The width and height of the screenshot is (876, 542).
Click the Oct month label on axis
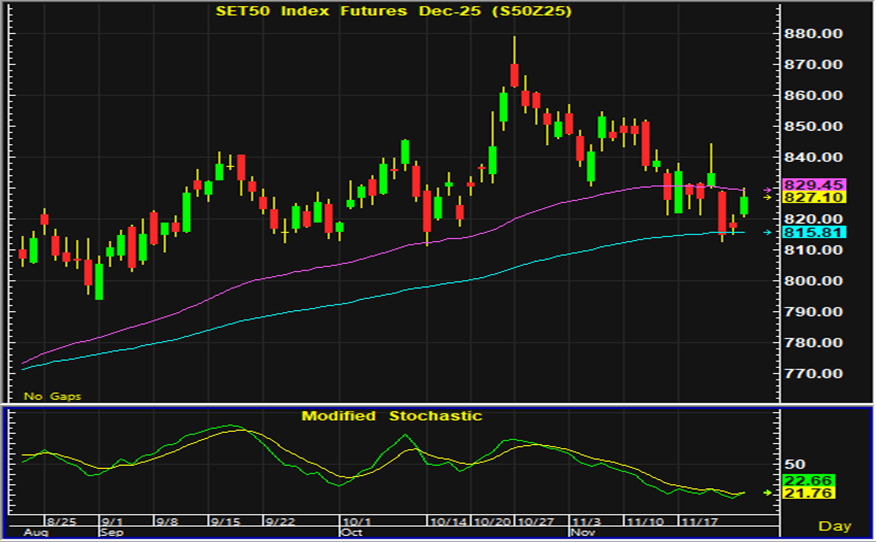point(351,533)
